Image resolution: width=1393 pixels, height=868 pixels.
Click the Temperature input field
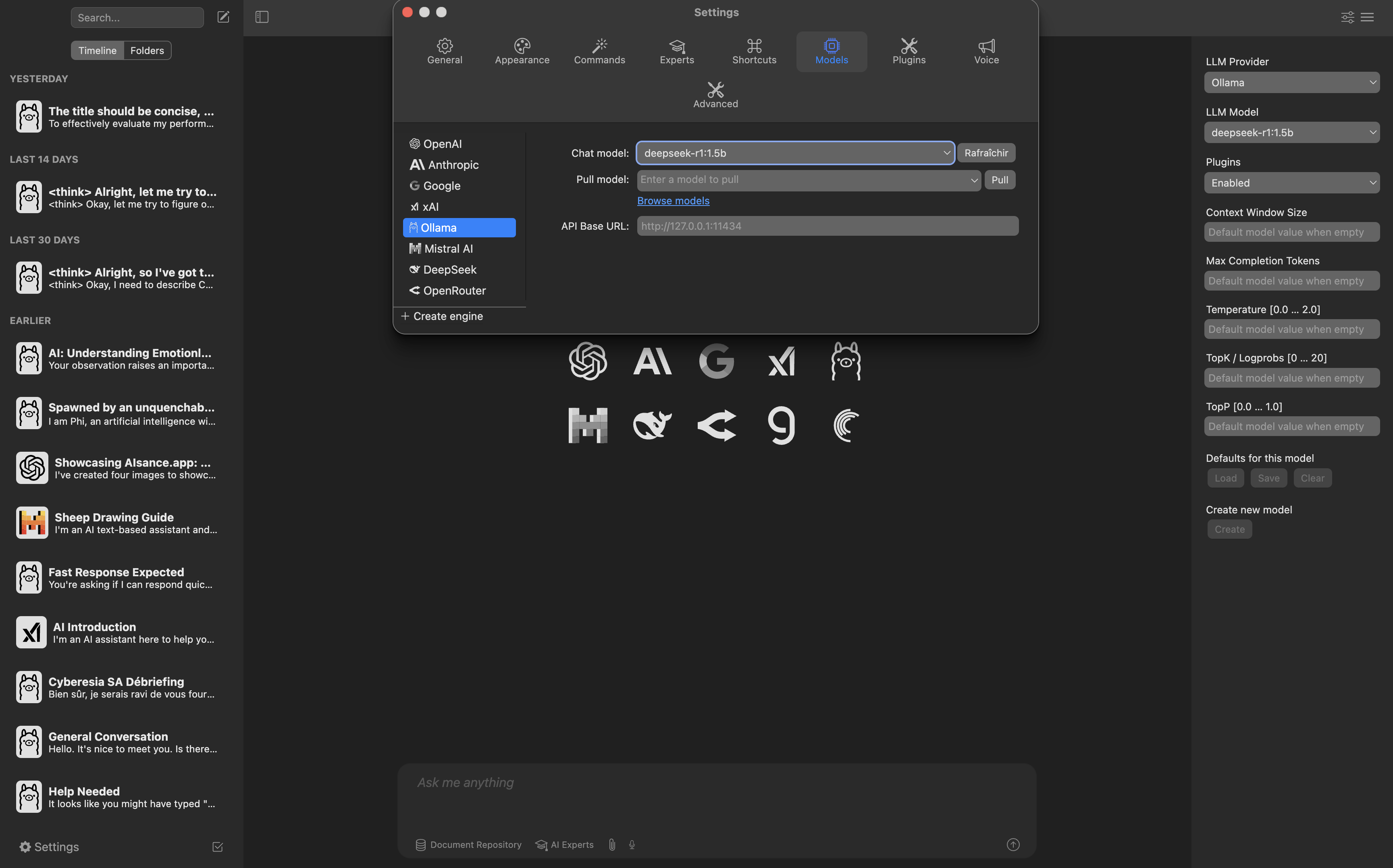click(1291, 330)
